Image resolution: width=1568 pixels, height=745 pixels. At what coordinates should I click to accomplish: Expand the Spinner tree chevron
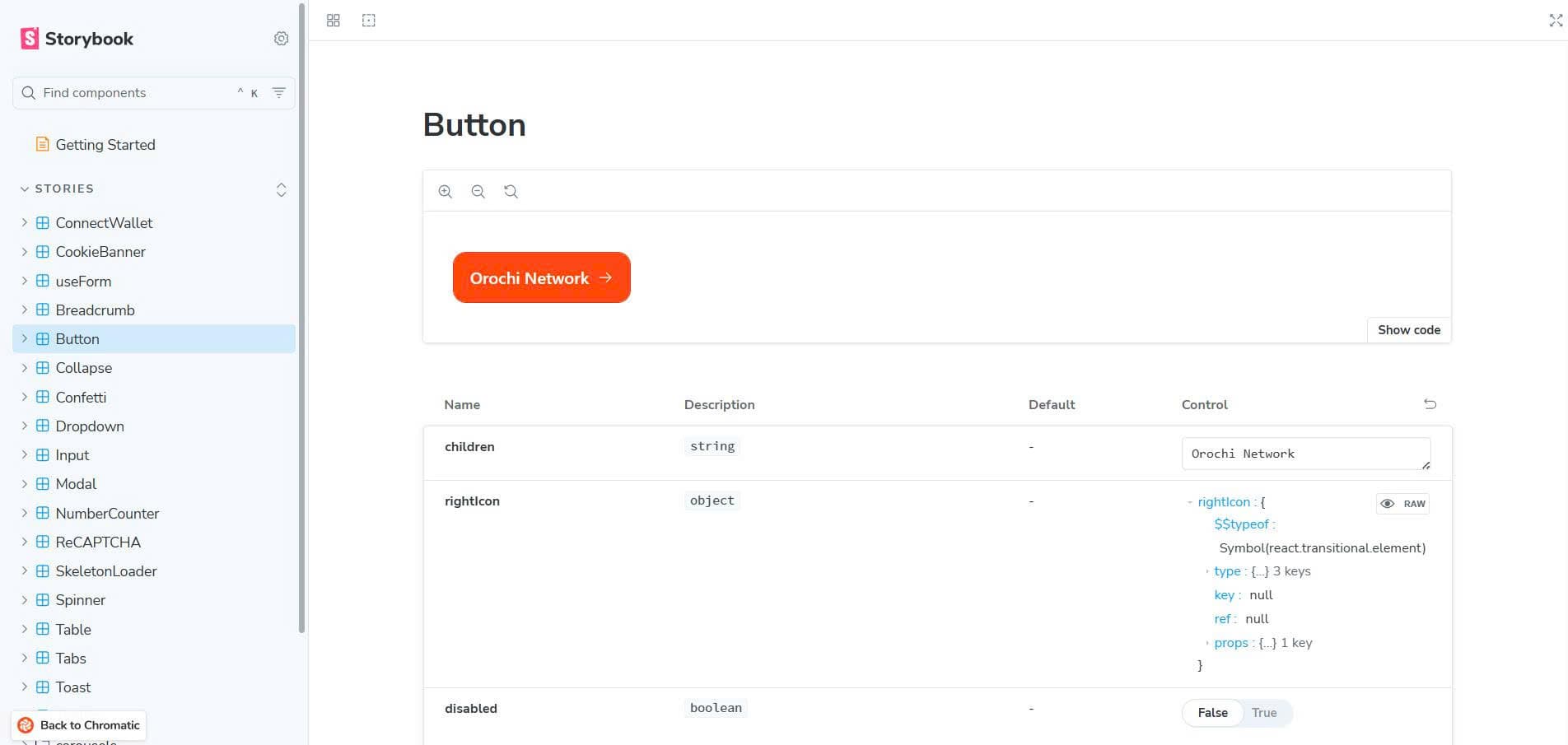click(x=25, y=599)
